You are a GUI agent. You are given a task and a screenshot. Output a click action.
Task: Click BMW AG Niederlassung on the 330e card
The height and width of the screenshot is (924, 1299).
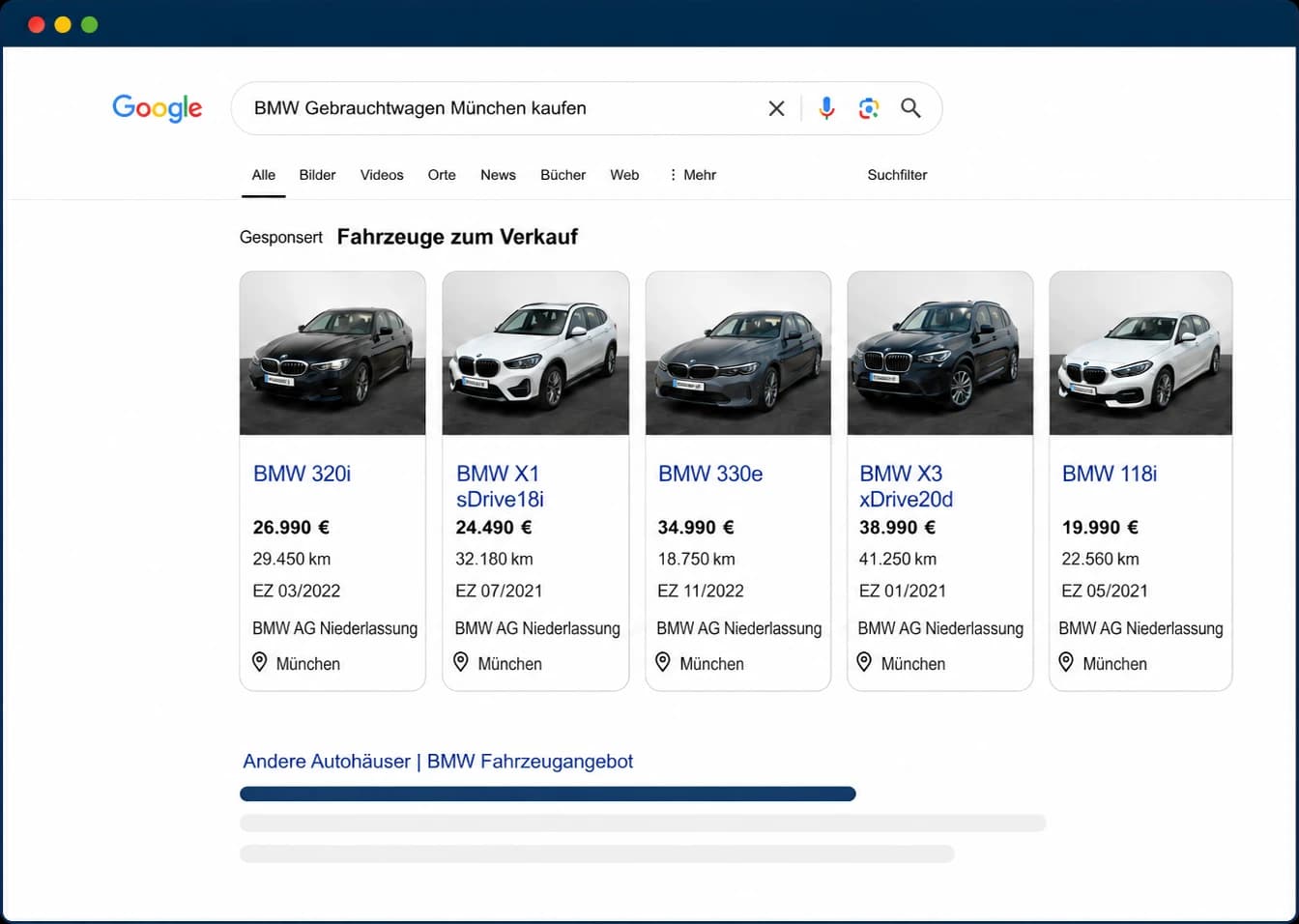739,628
